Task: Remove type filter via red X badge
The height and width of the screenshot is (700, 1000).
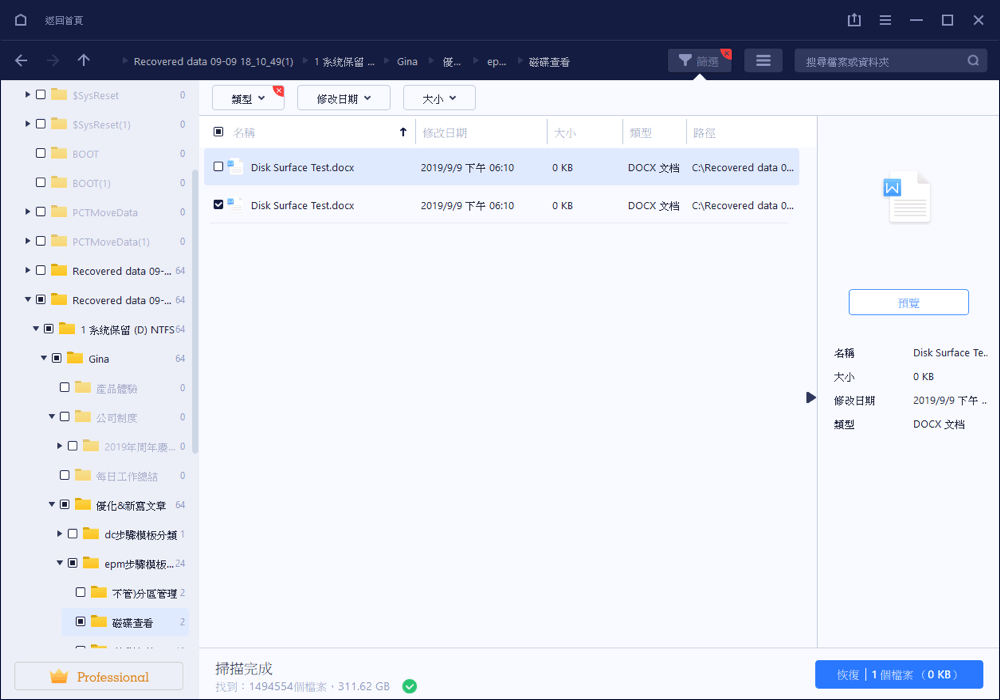Action: click(x=278, y=91)
